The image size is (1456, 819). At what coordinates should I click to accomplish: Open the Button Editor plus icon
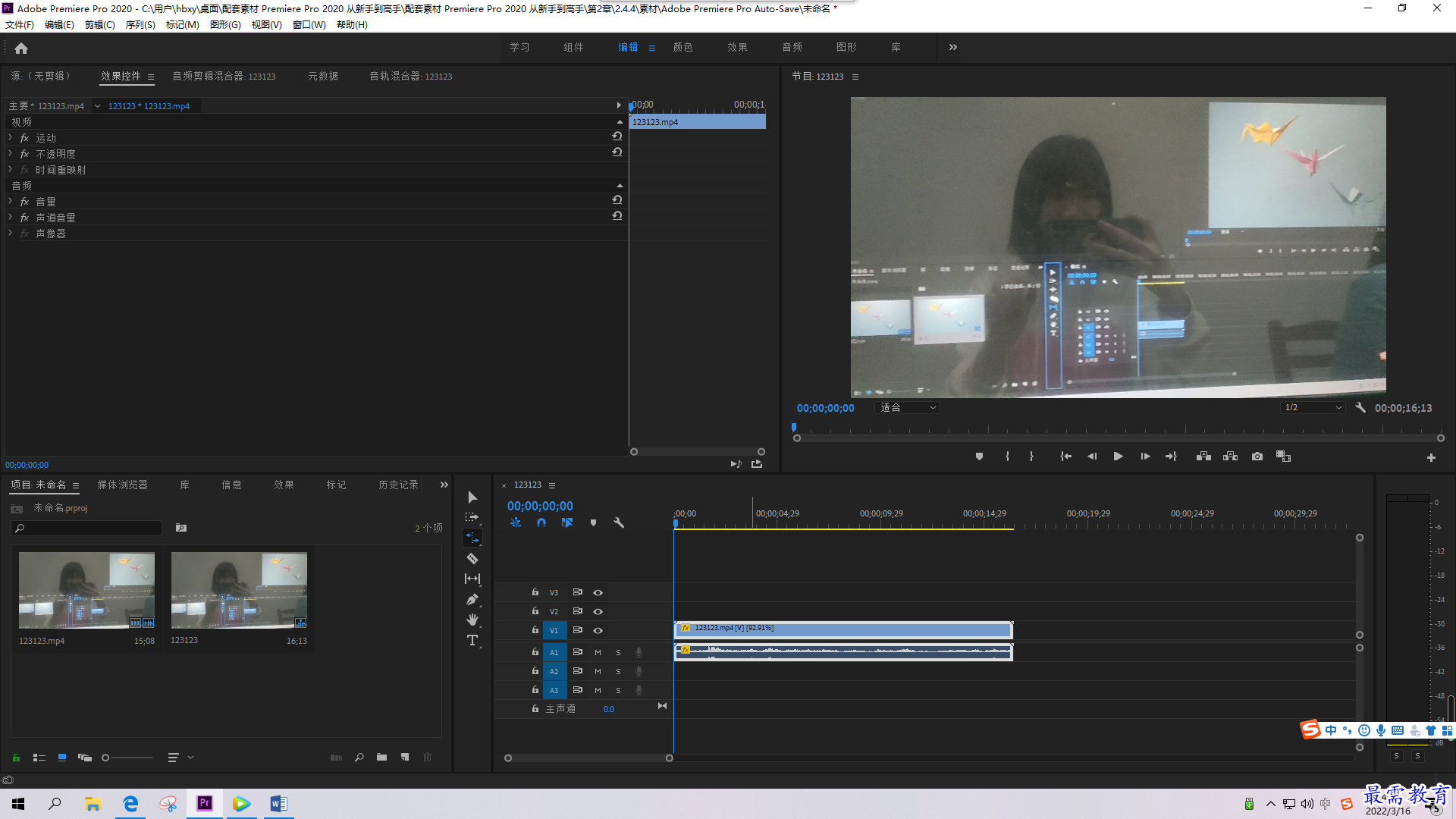[x=1431, y=457]
